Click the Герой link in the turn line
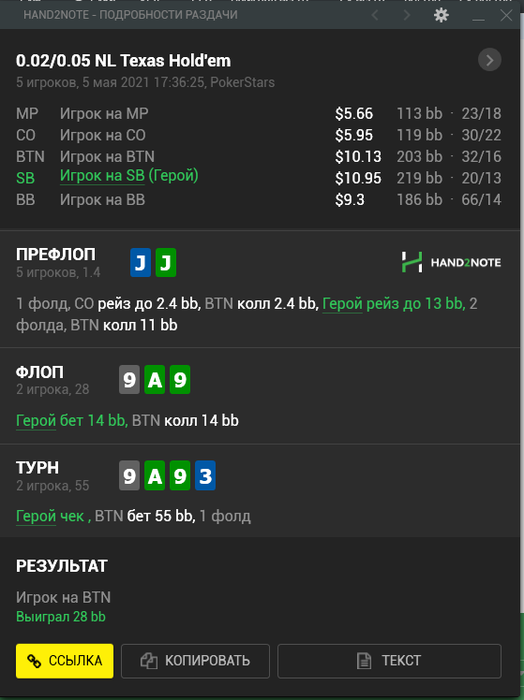This screenshot has width=524, height=700. click(x=36, y=517)
